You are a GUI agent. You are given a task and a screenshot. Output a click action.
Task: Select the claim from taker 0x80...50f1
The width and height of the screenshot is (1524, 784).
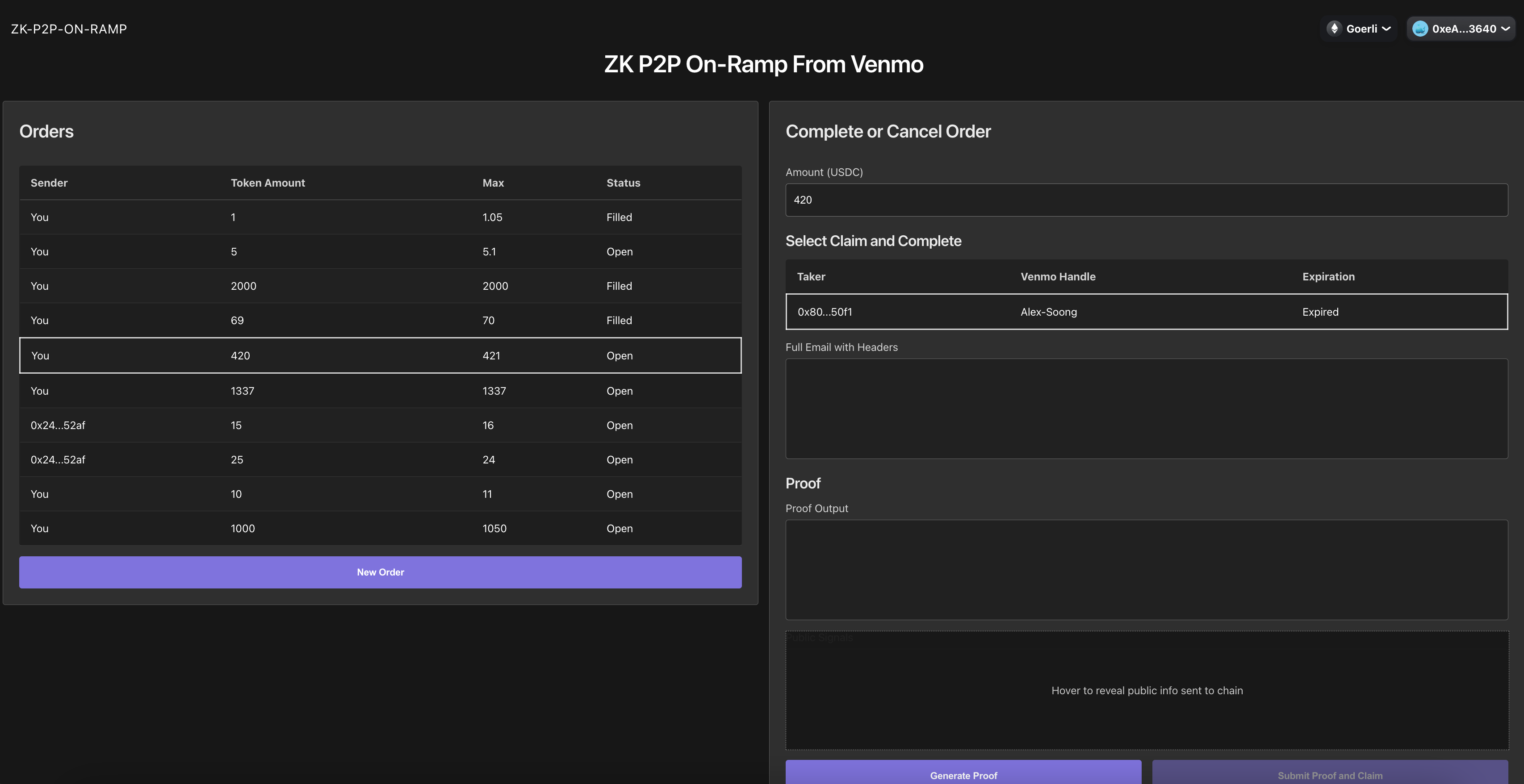pyautogui.click(x=1146, y=312)
